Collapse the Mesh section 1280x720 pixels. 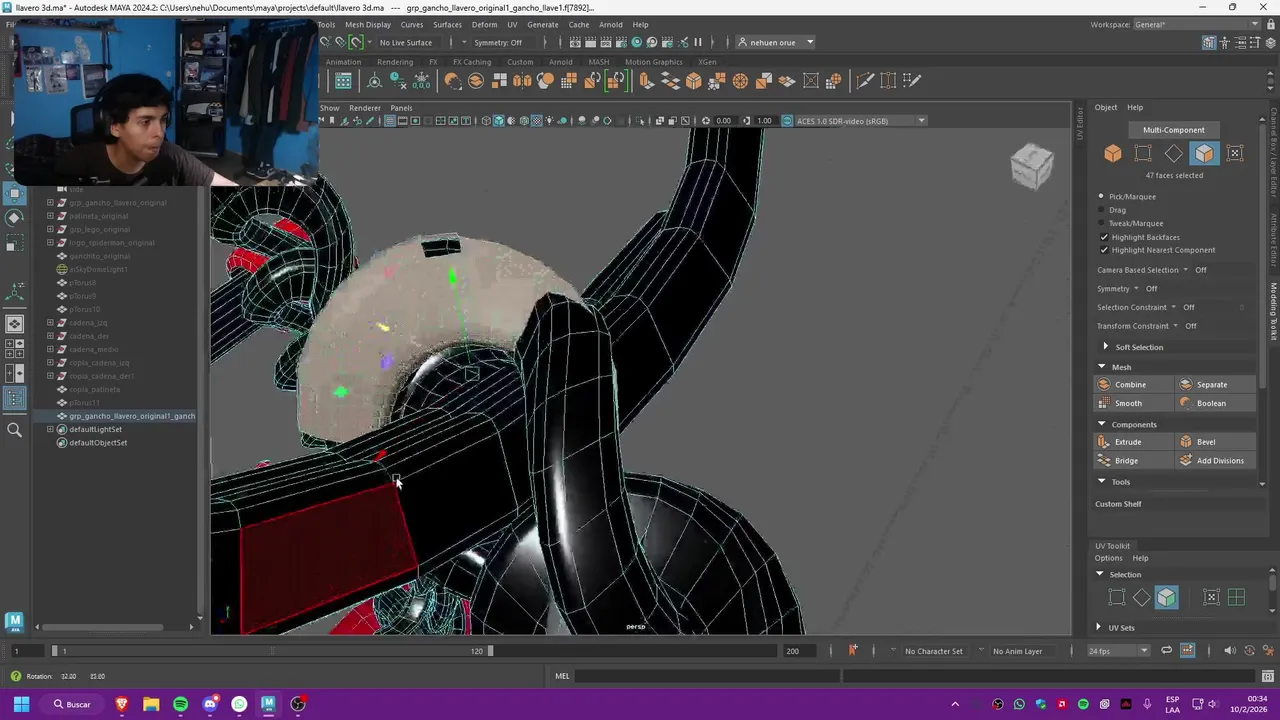coord(1102,367)
